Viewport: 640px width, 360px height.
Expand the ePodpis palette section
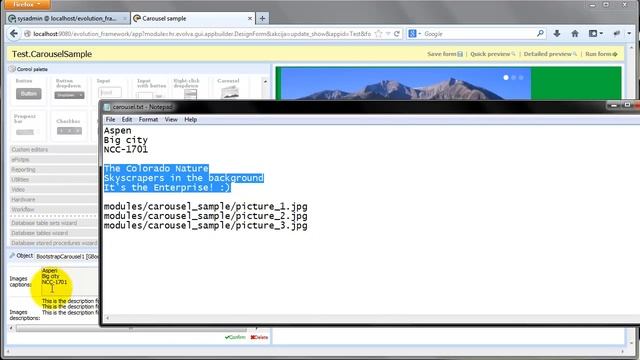click(53, 159)
